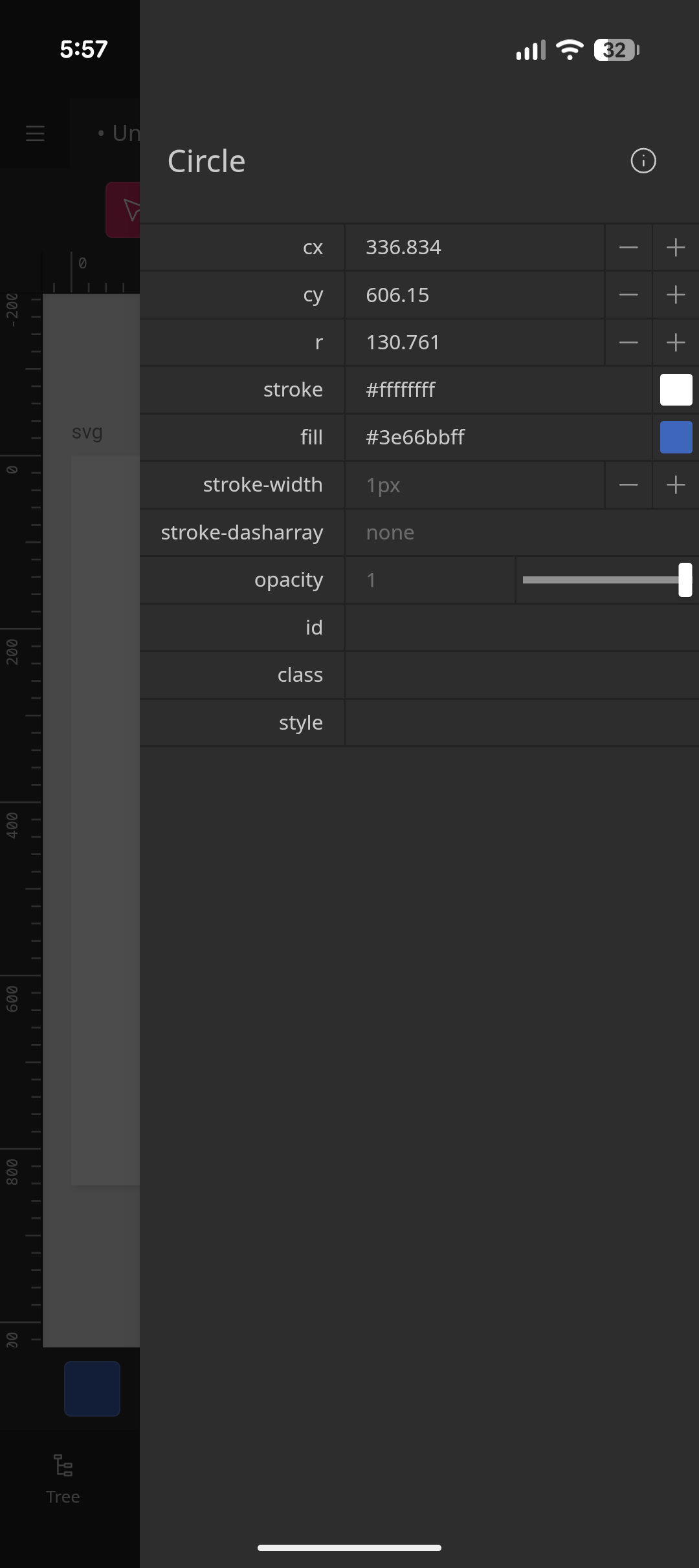Focus the class input field
Viewport: 699px width, 1568px height.
point(521,675)
